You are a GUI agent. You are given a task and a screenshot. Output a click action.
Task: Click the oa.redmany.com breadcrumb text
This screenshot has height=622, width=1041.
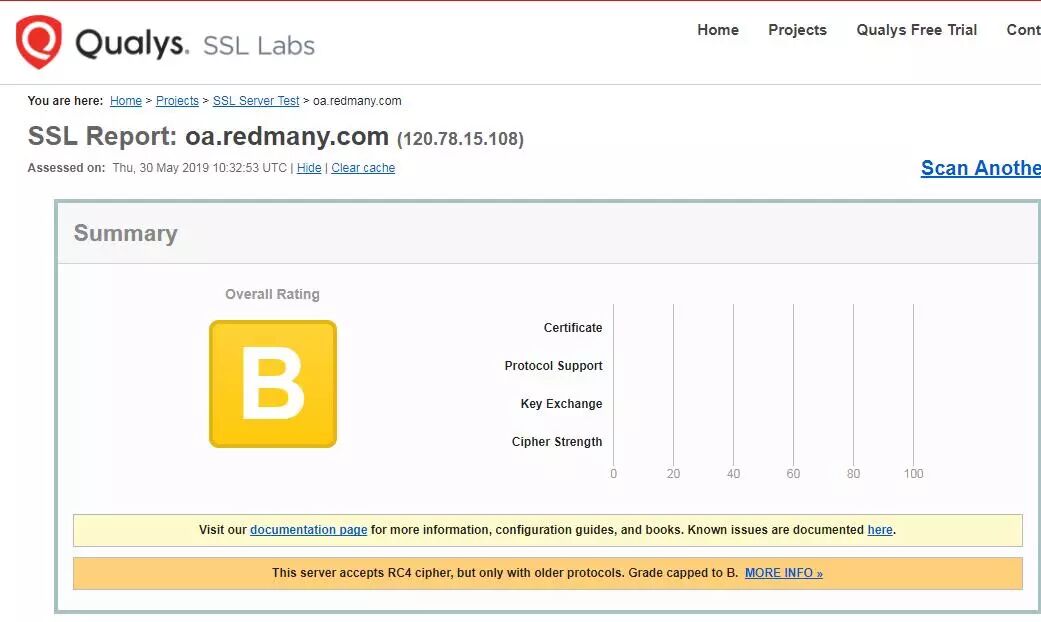click(357, 101)
